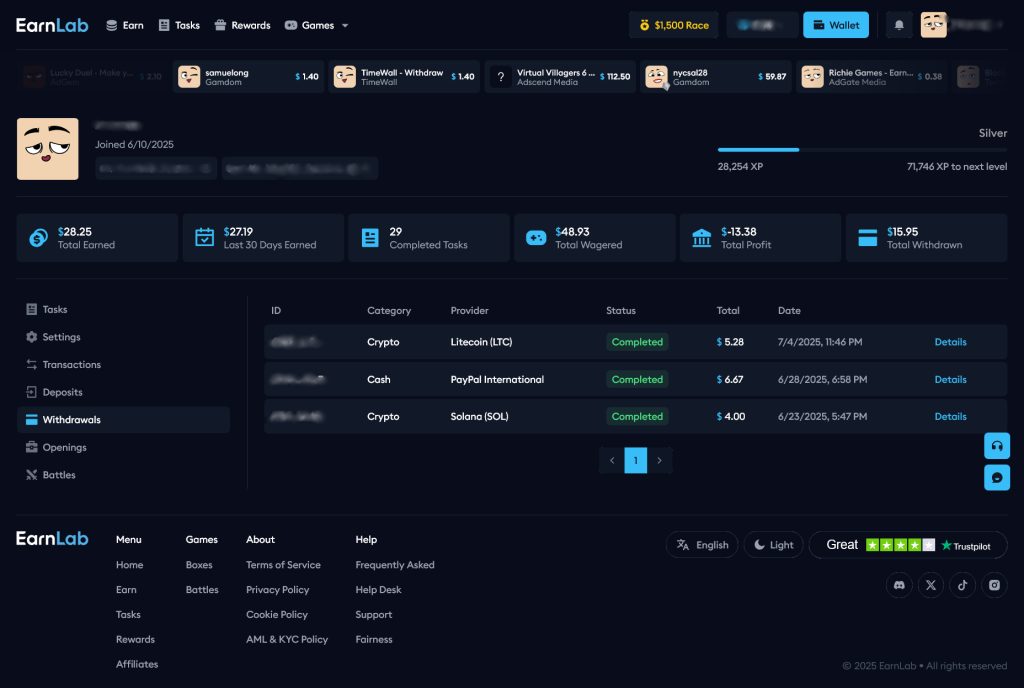Screen dimensions: 1024x688
Task: Click the Total Profit bank icon
Action: pyautogui.click(x=701, y=238)
